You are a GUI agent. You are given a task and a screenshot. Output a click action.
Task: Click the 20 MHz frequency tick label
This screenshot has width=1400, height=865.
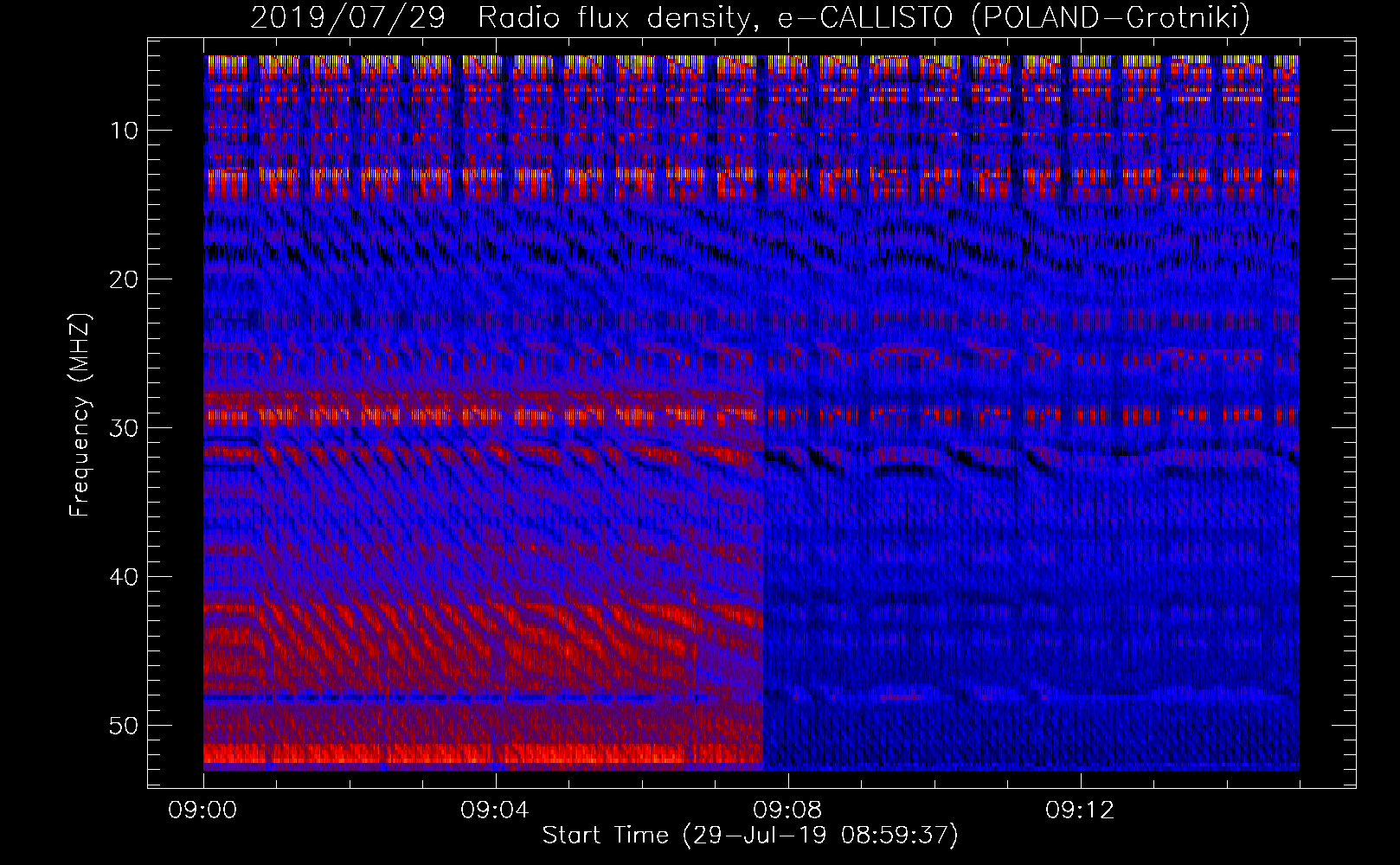point(125,279)
